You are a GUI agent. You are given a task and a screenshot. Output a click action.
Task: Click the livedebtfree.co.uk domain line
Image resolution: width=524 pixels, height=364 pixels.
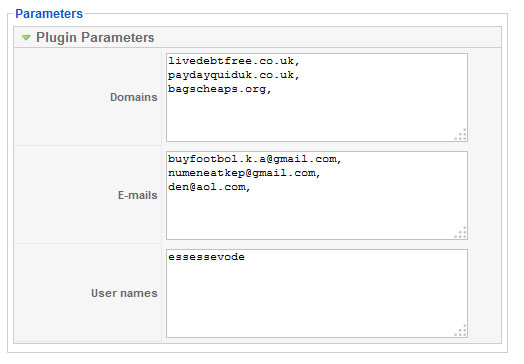point(234,61)
